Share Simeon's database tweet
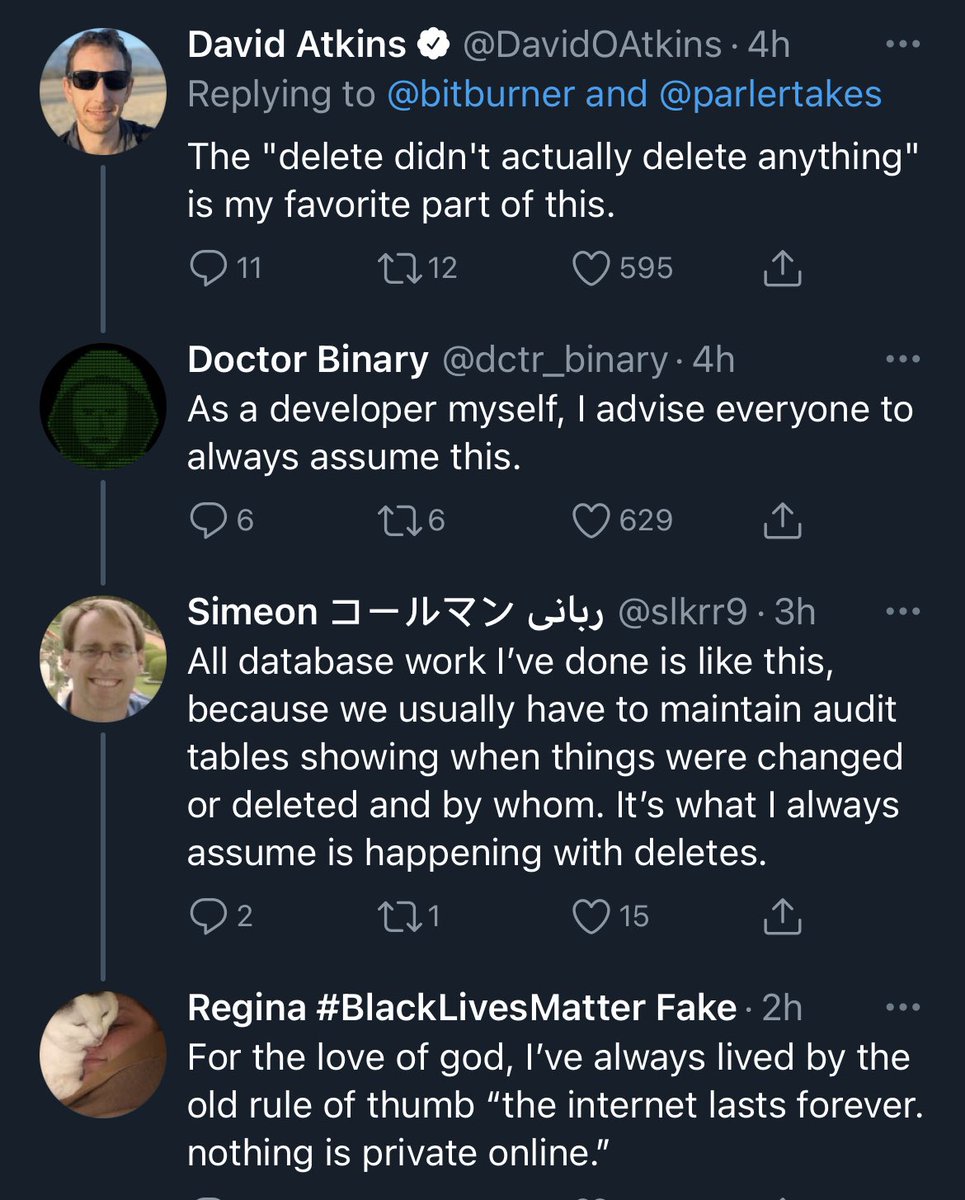 click(783, 915)
